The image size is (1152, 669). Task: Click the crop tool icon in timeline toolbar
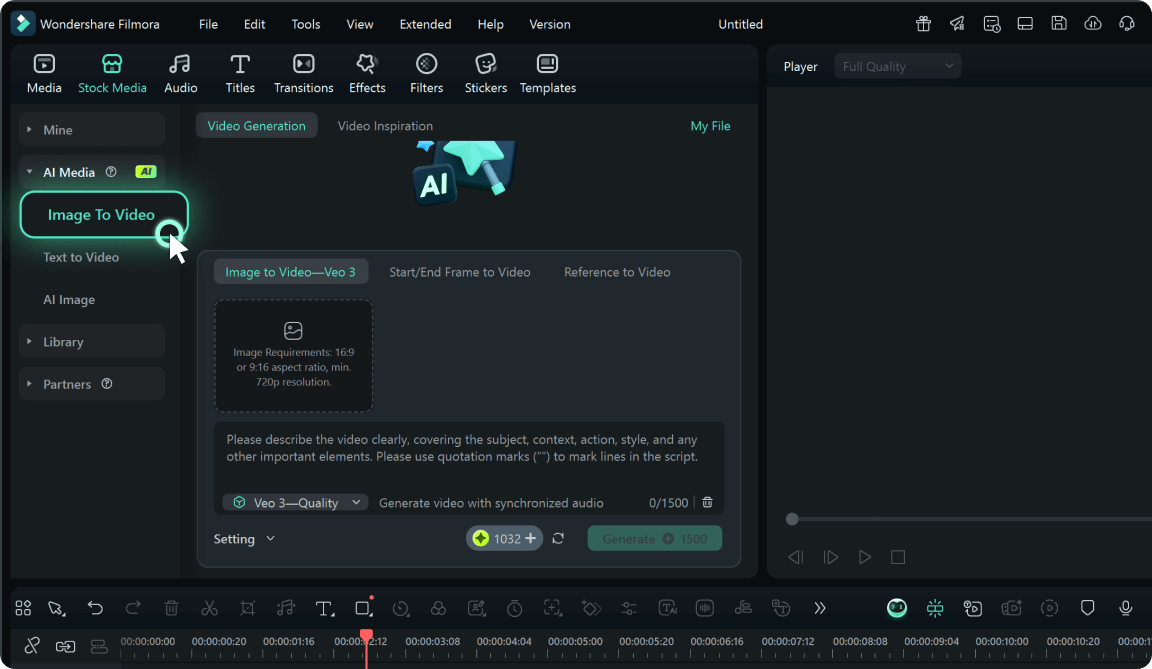point(248,608)
